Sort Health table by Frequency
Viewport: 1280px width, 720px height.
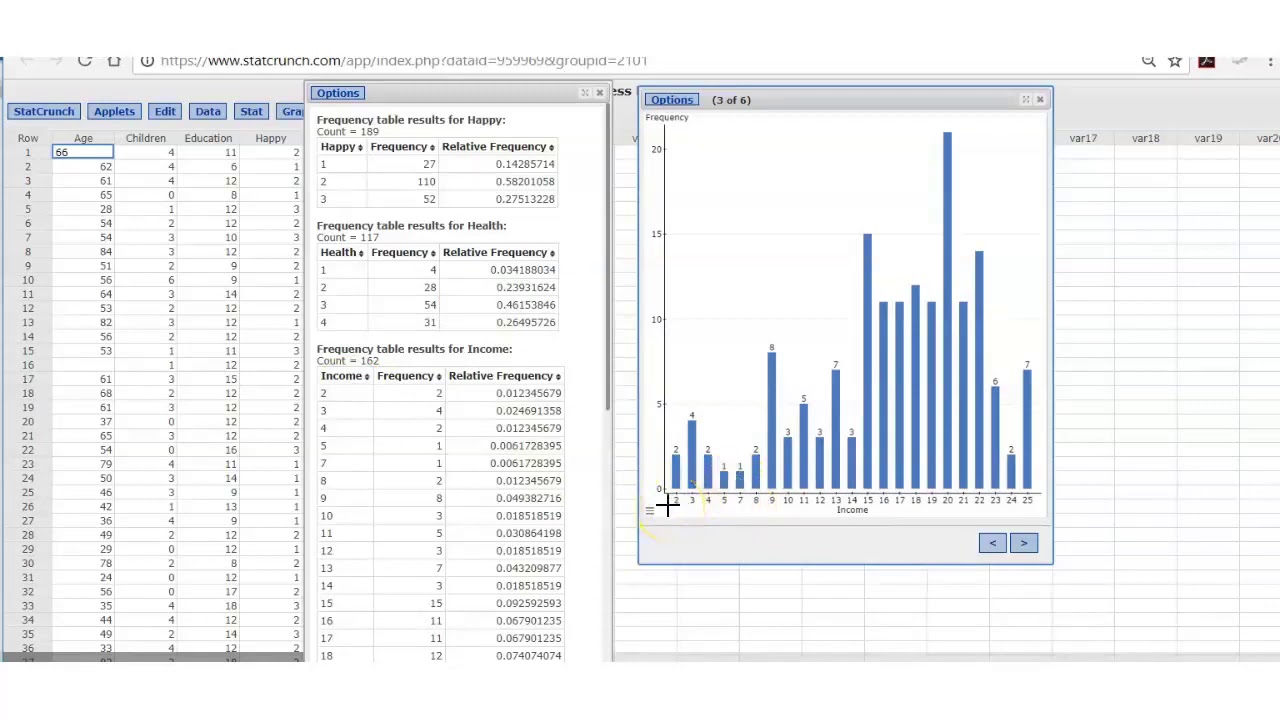tap(403, 253)
